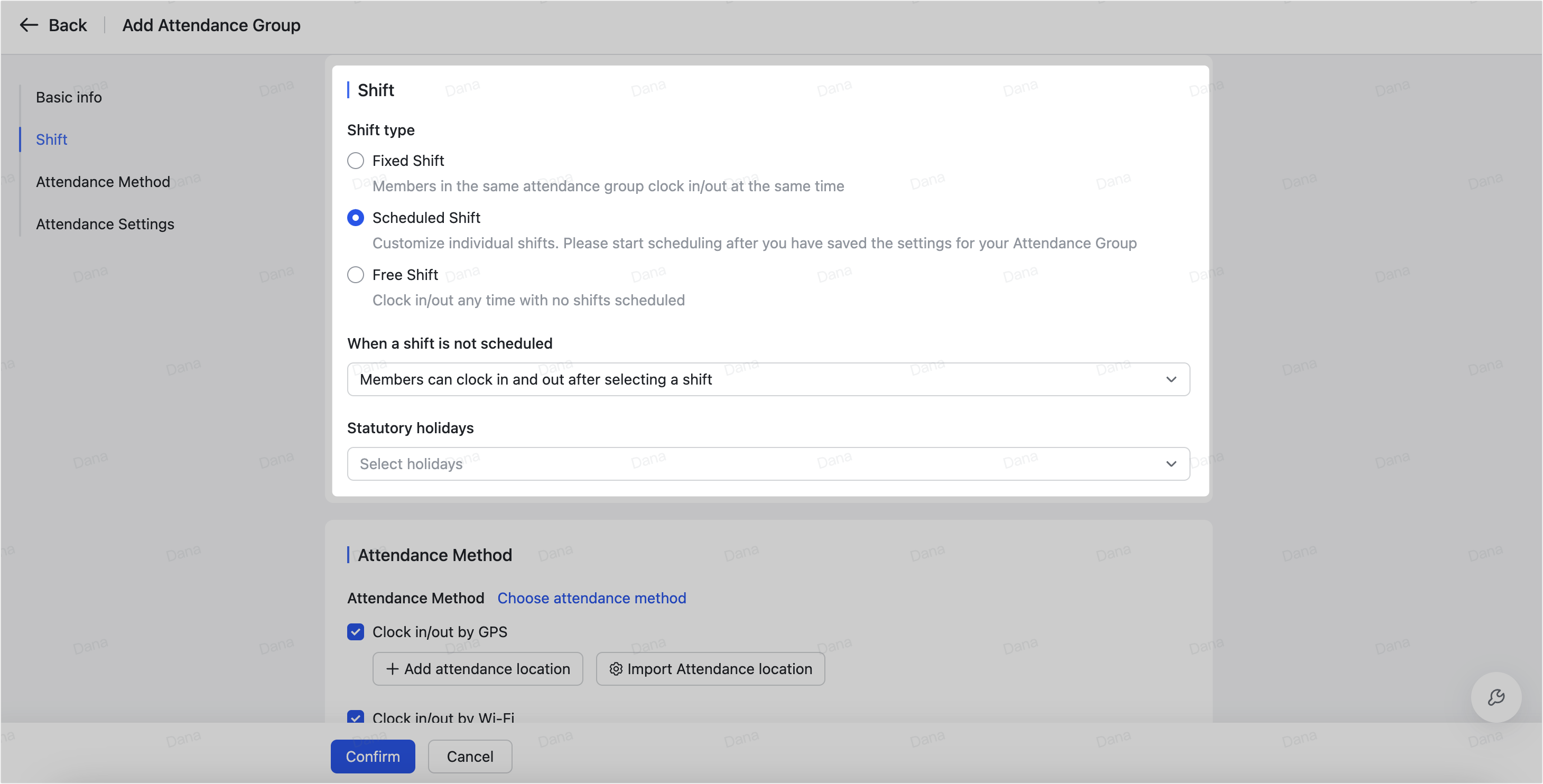The width and height of the screenshot is (1543, 784).
Task: Choose the Free Shift radio button
Action: click(x=355, y=275)
